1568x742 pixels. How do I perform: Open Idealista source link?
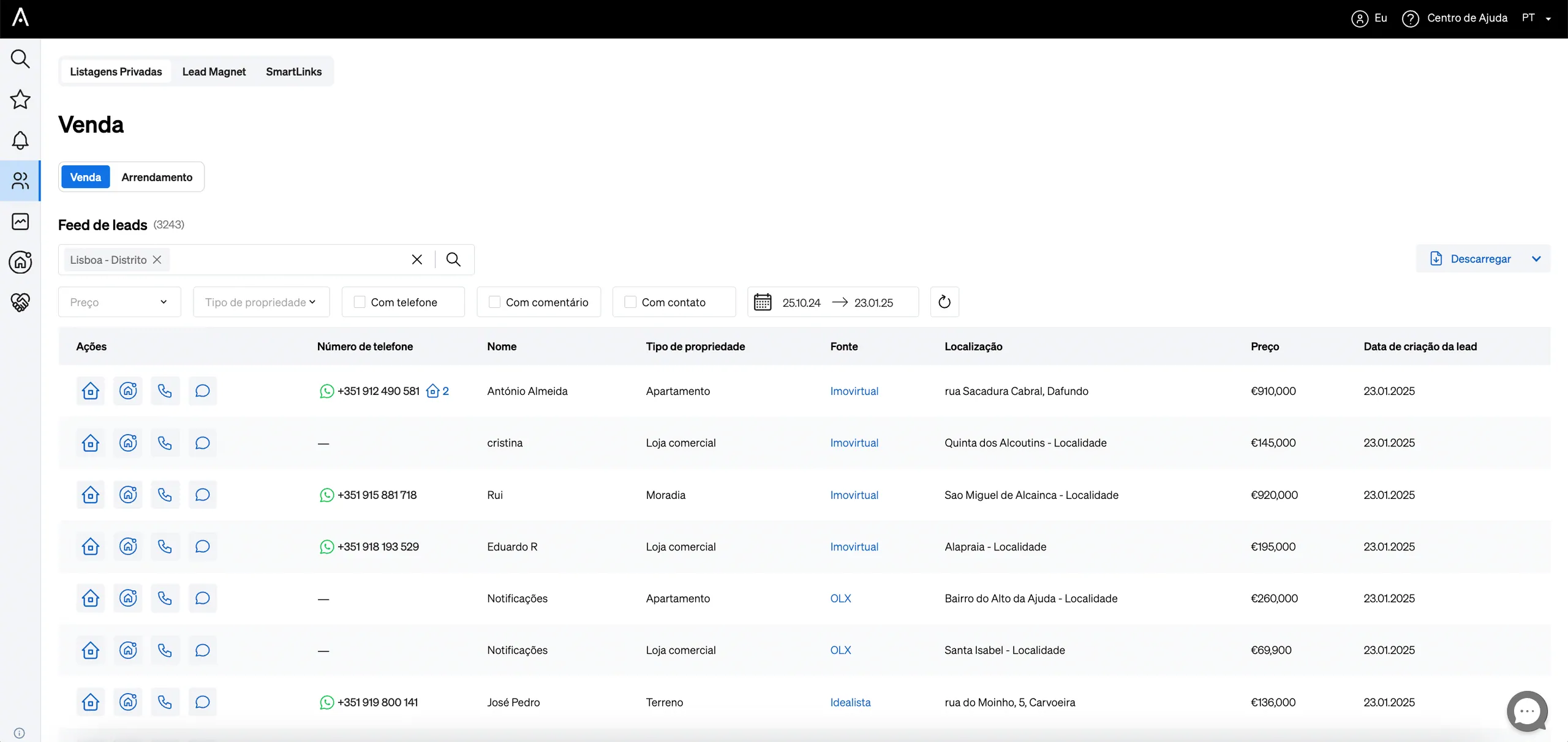(x=850, y=702)
